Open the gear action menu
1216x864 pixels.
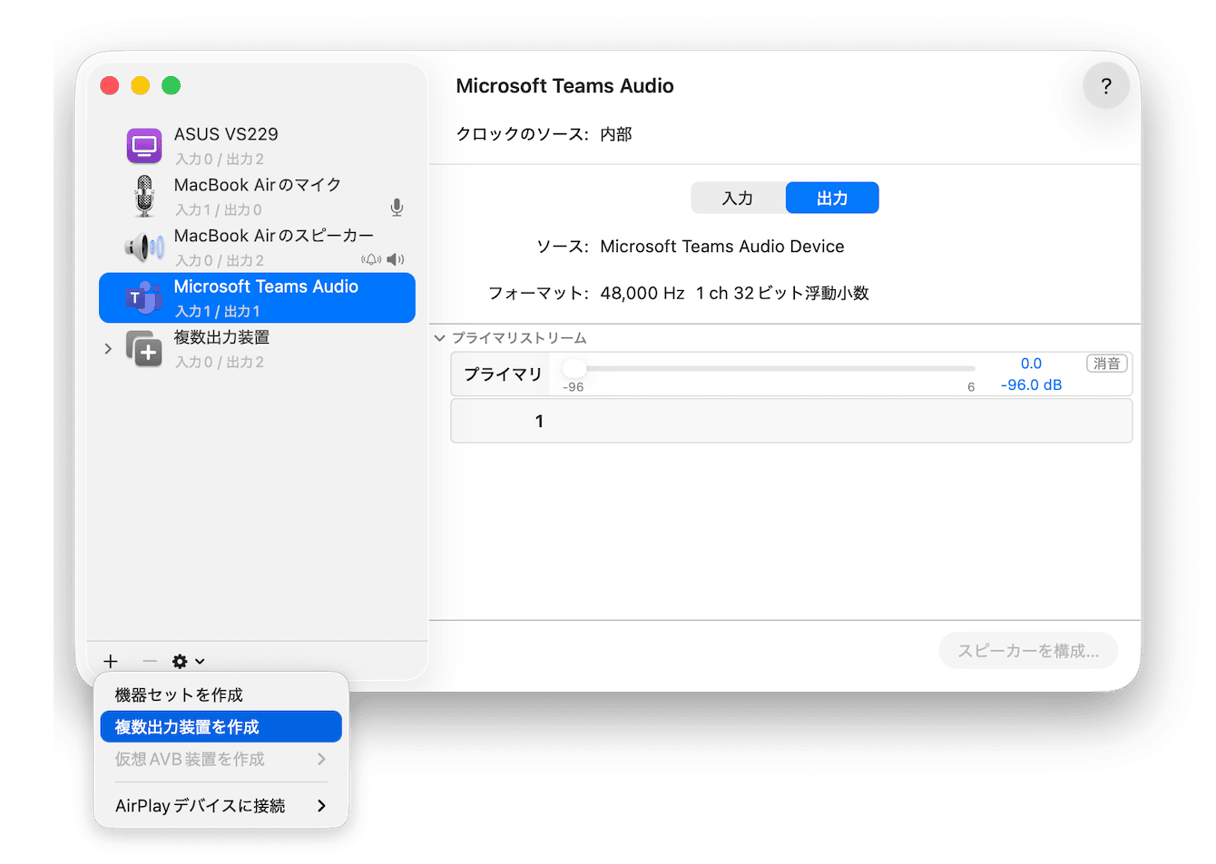tap(188, 661)
